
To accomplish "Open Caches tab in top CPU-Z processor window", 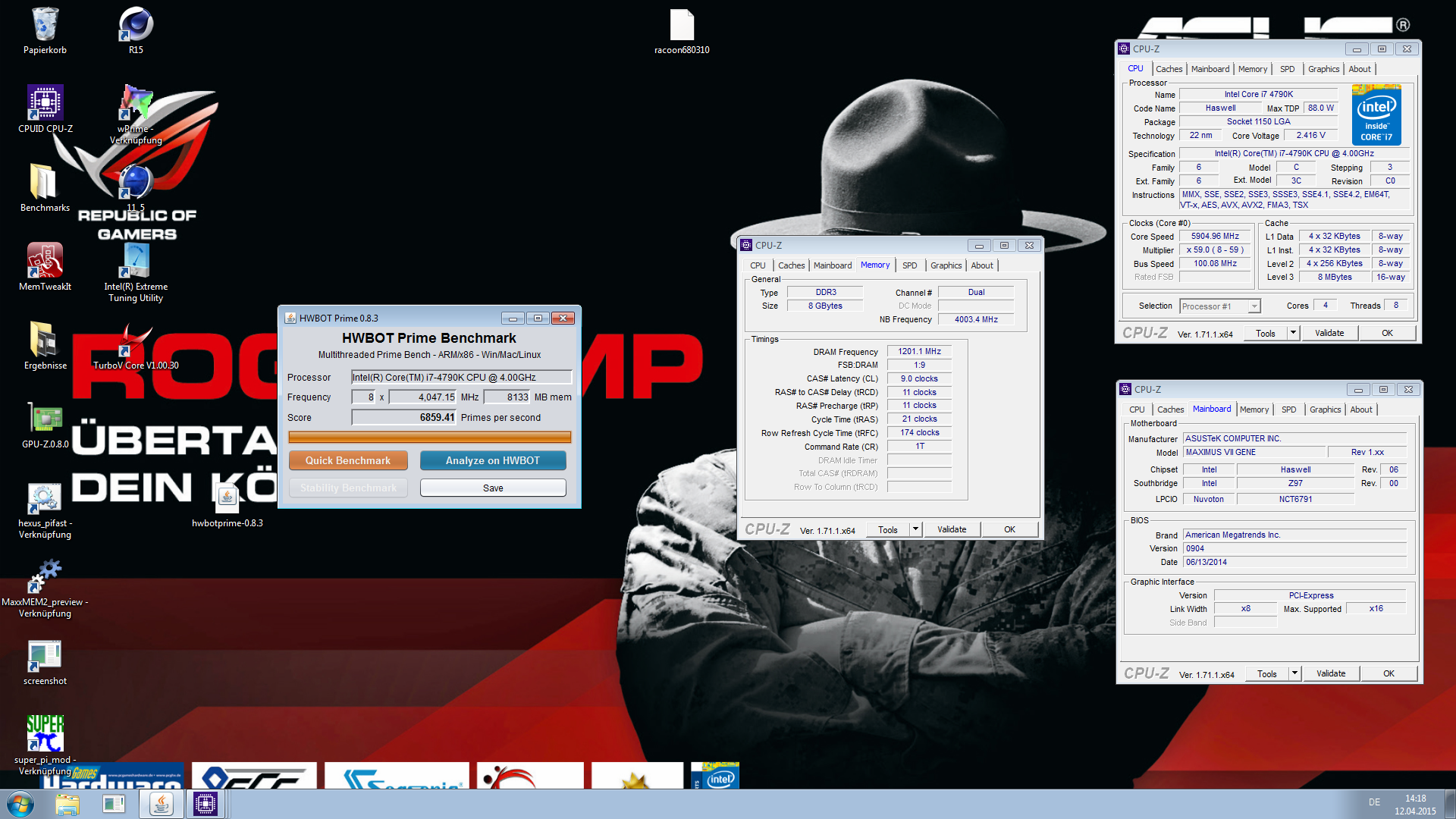I will click(1169, 69).
